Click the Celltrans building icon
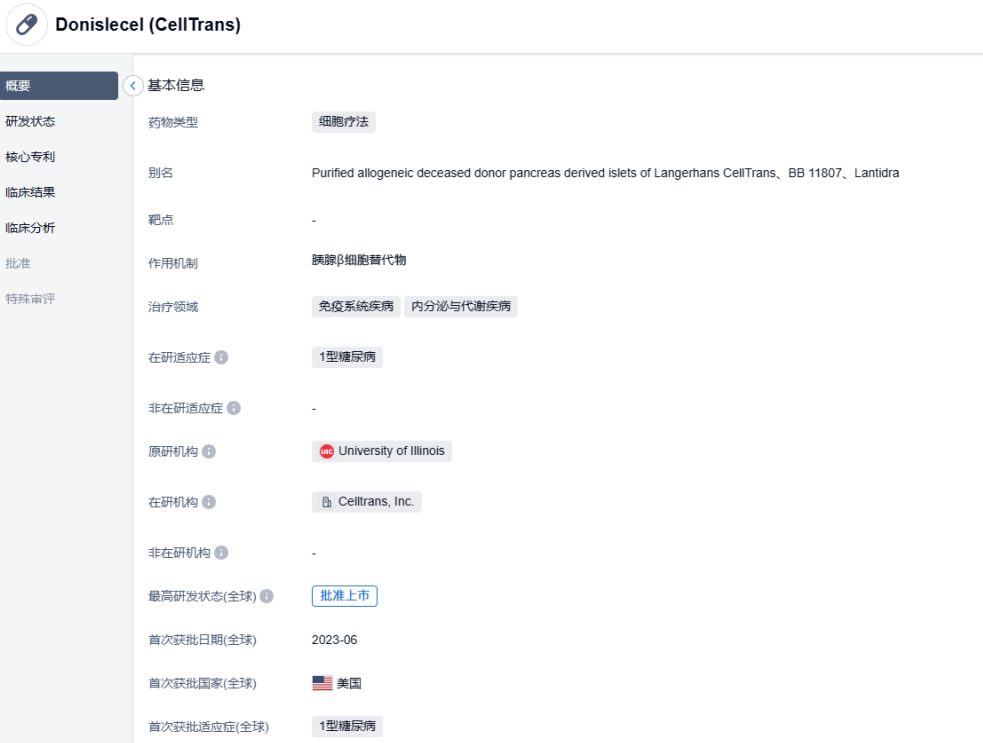The image size is (983, 743). point(326,502)
